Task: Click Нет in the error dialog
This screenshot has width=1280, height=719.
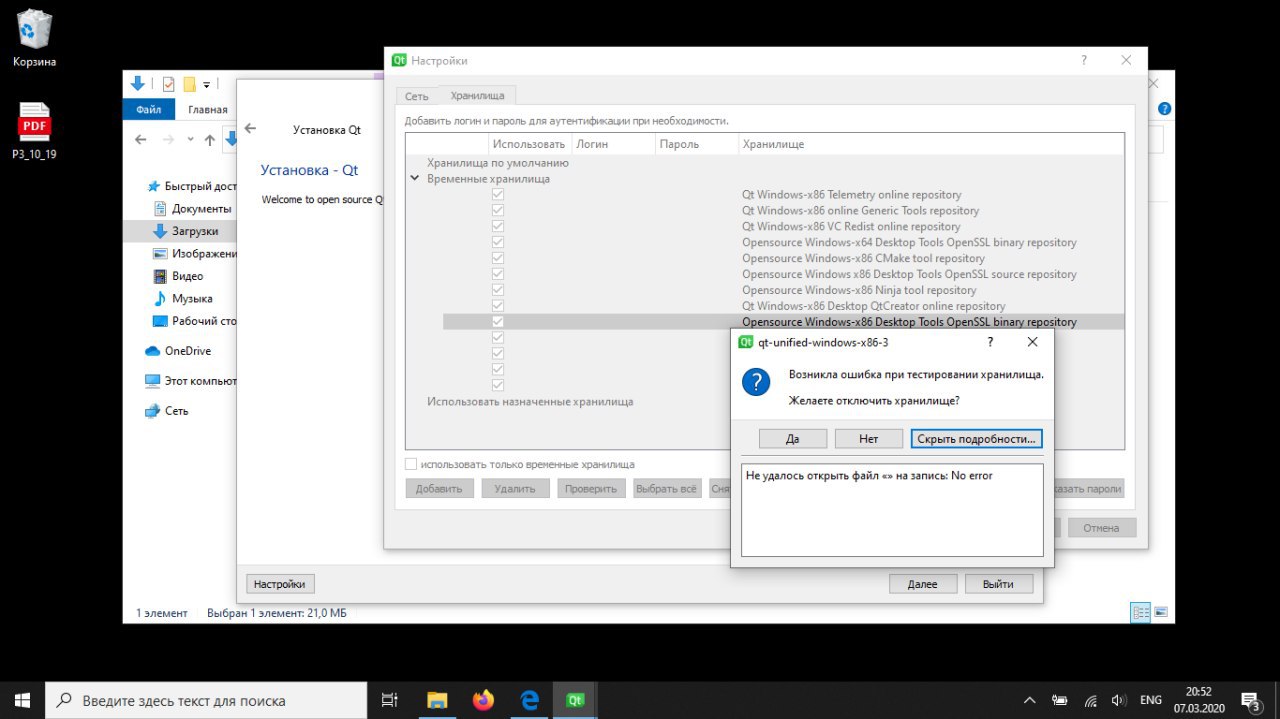Action: pyautogui.click(x=869, y=438)
